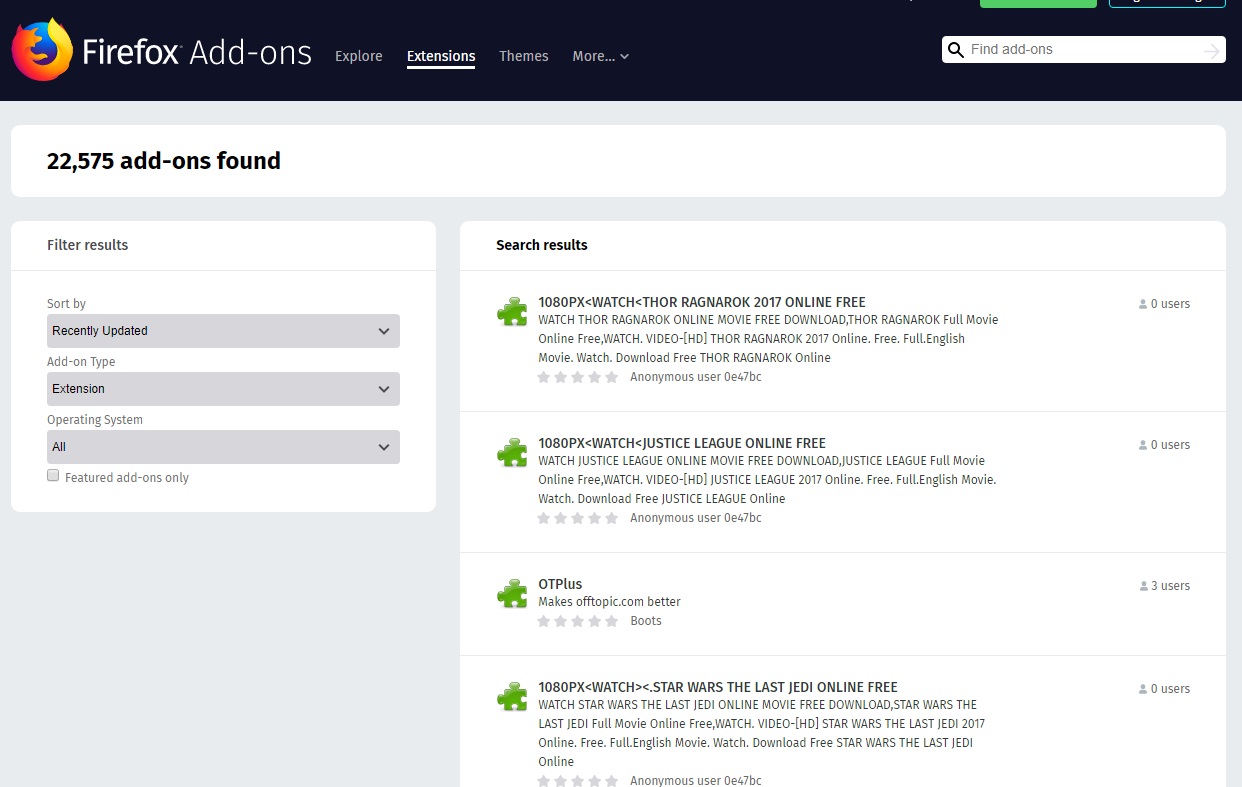Open the Operating System All dropdown

pyautogui.click(x=223, y=447)
